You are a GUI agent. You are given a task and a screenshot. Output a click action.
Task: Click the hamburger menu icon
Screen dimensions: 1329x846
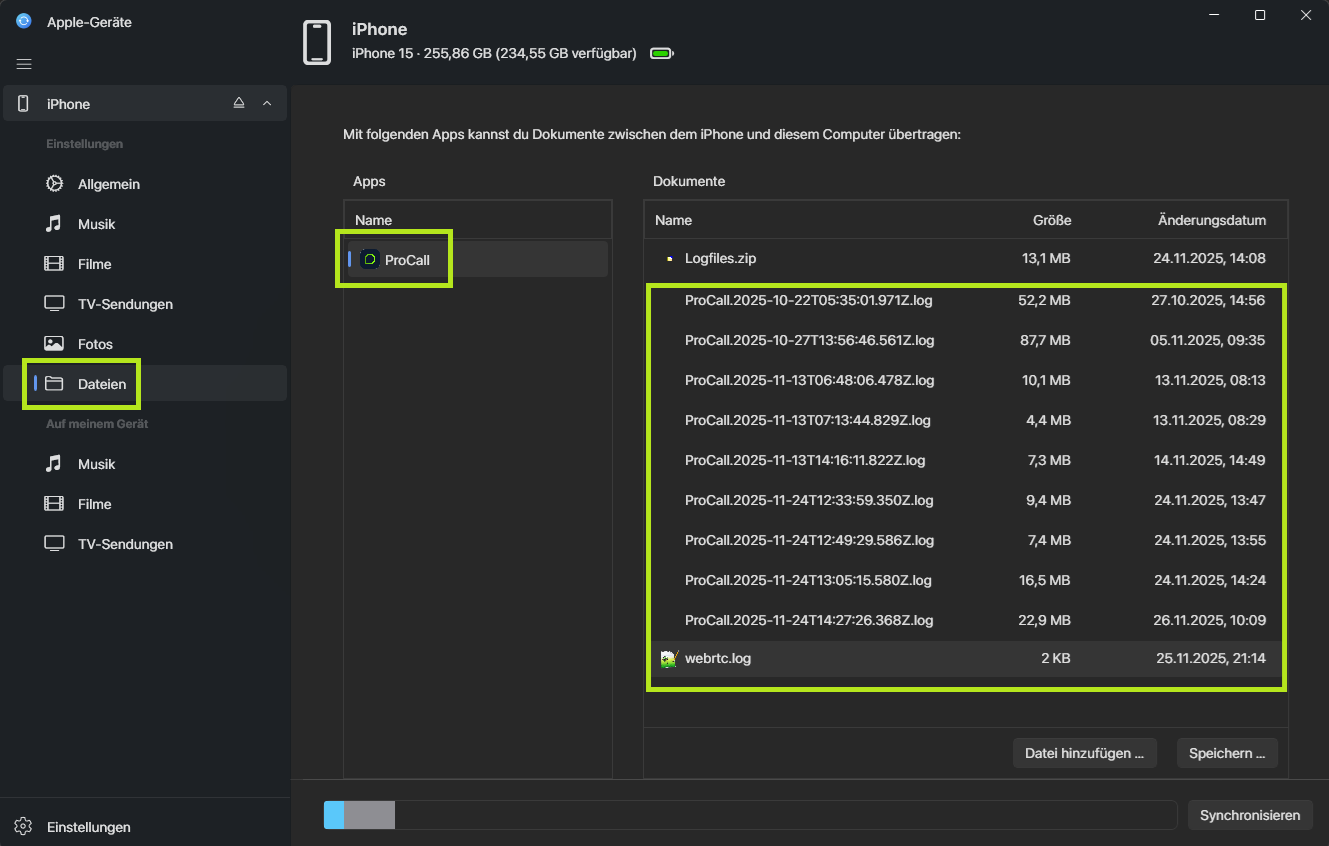24,64
